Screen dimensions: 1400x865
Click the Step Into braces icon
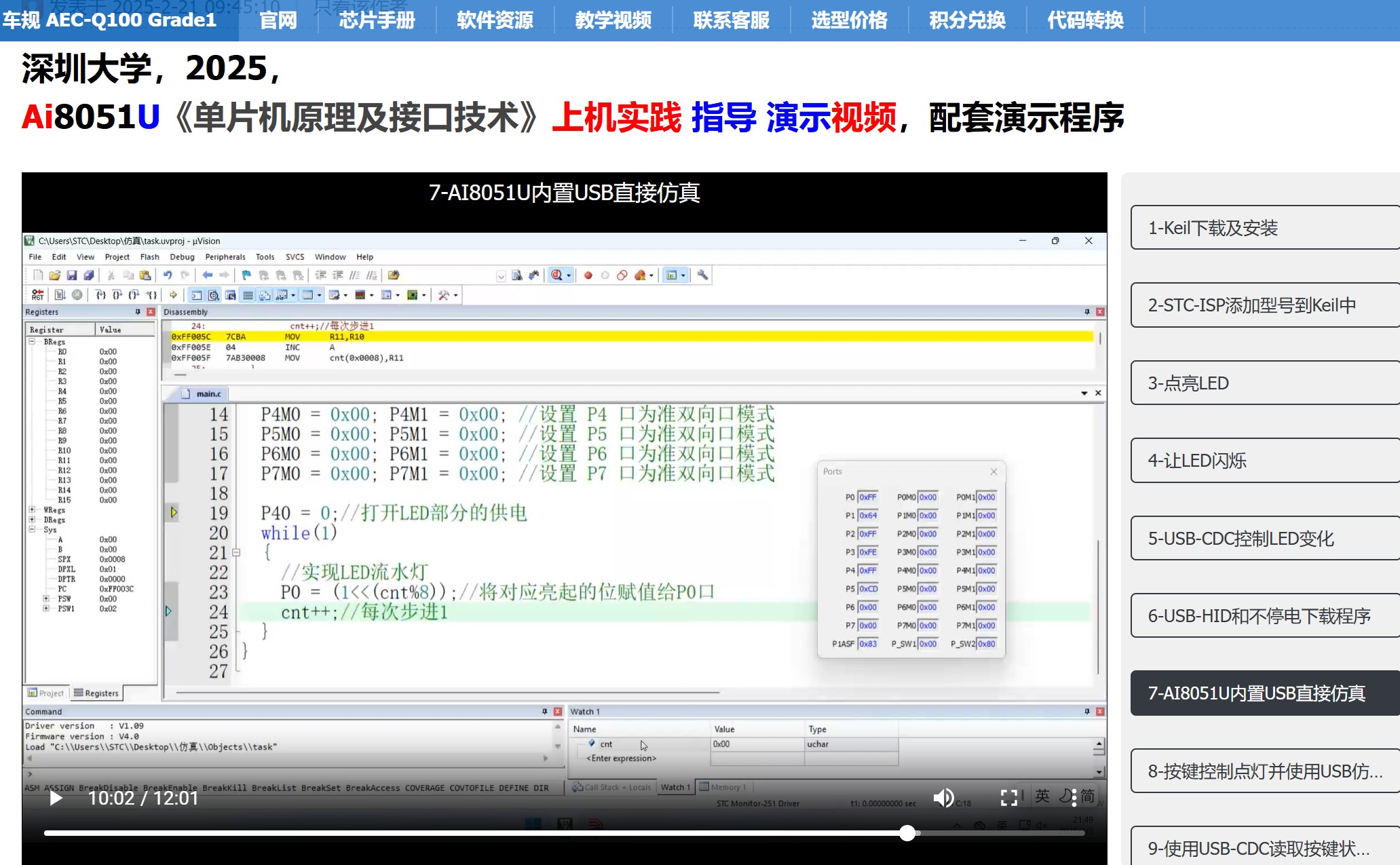[100, 295]
